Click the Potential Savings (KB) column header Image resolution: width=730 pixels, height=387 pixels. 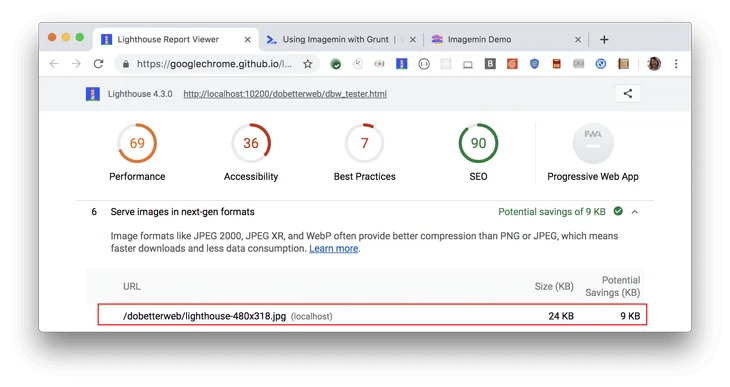[613, 286]
